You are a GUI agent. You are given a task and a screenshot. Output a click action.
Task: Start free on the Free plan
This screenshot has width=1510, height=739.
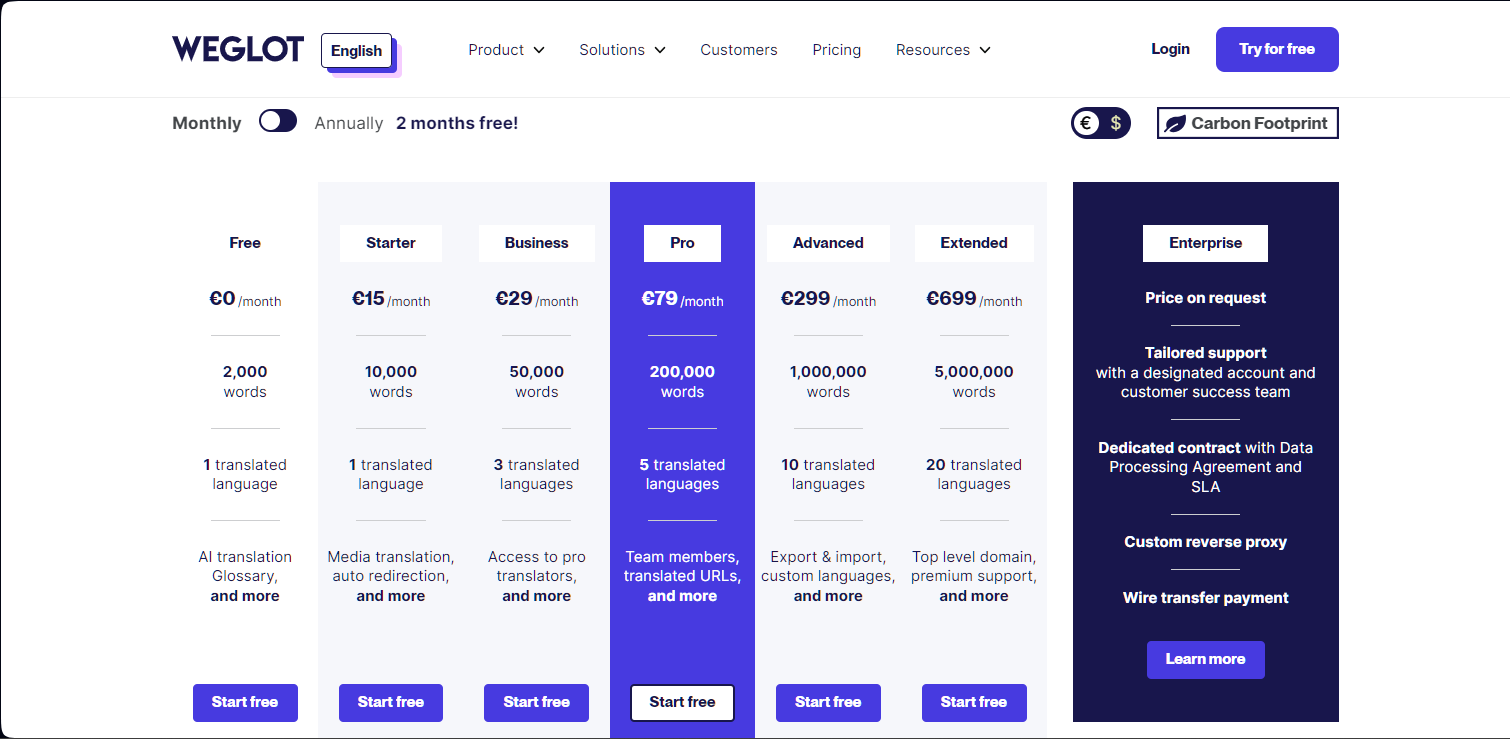(x=245, y=702)
